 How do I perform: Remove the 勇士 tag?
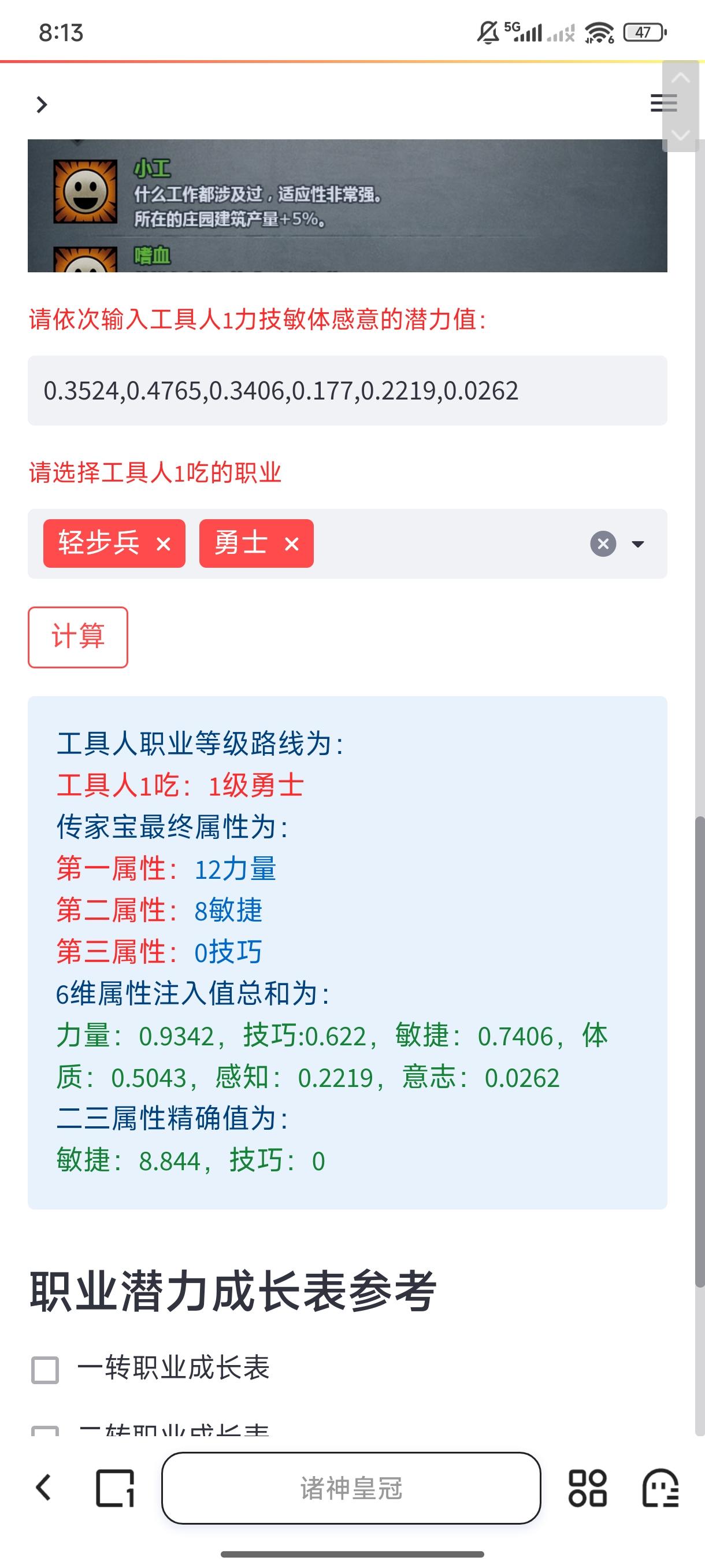(x=292, y=543)
